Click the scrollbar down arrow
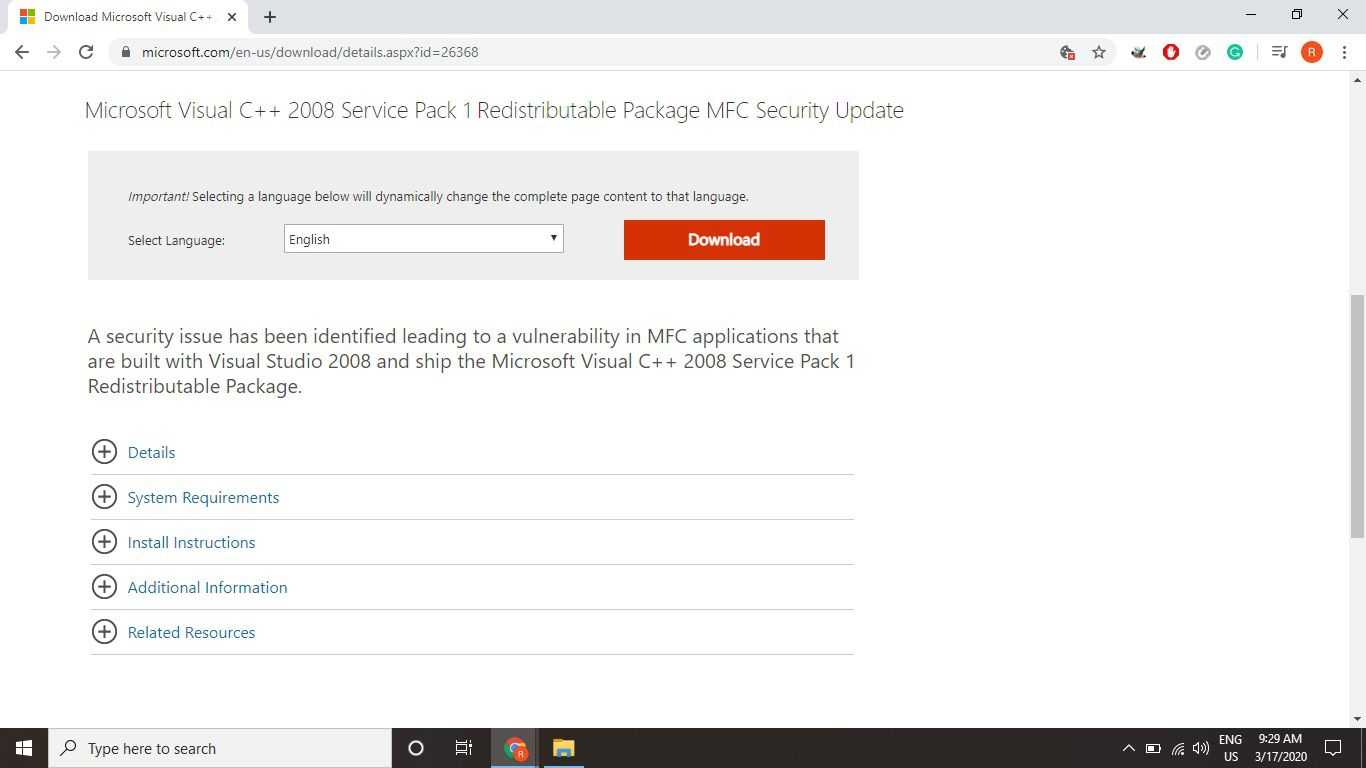The width and height of the screenshot is (1366, 768). [1357, 719]
